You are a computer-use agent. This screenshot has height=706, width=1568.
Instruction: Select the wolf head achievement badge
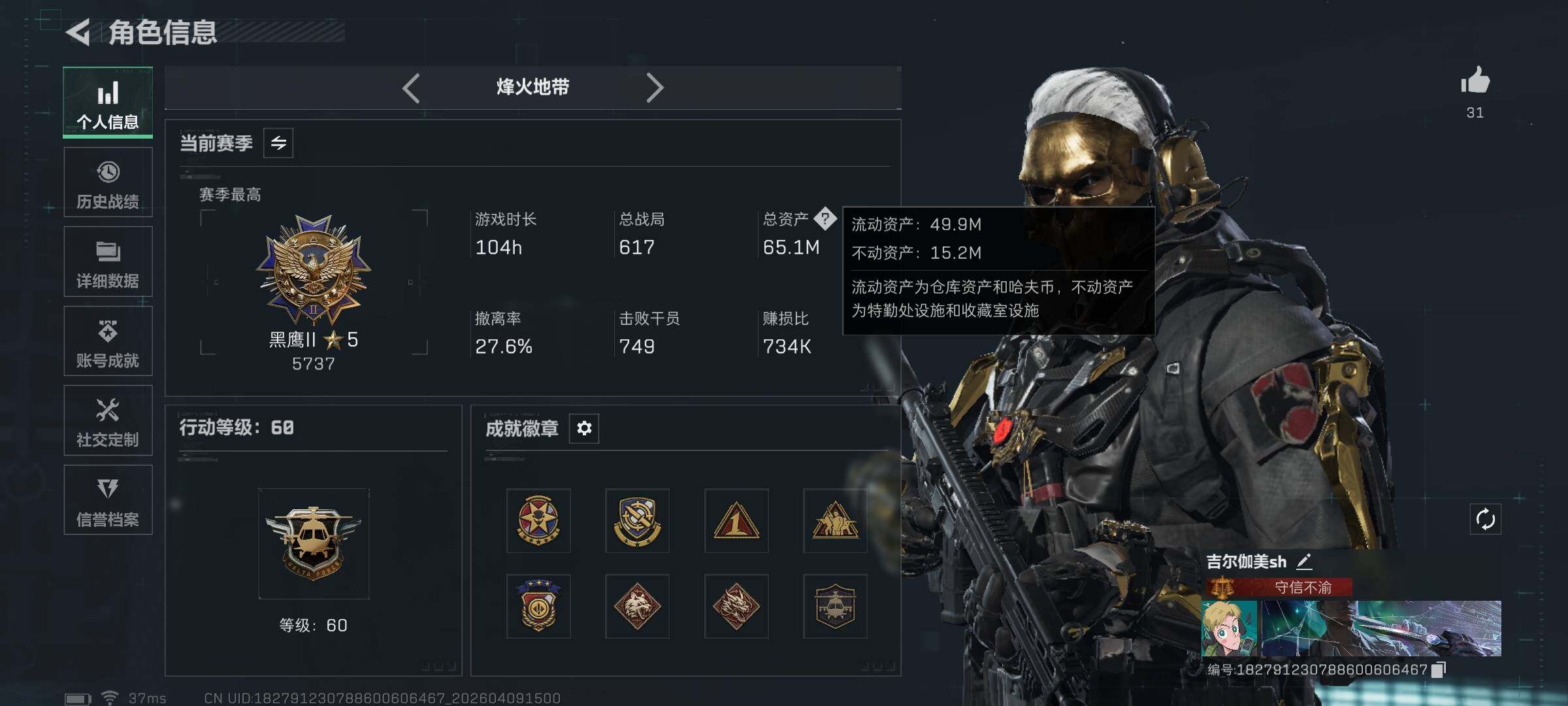[x=637, y=606]
